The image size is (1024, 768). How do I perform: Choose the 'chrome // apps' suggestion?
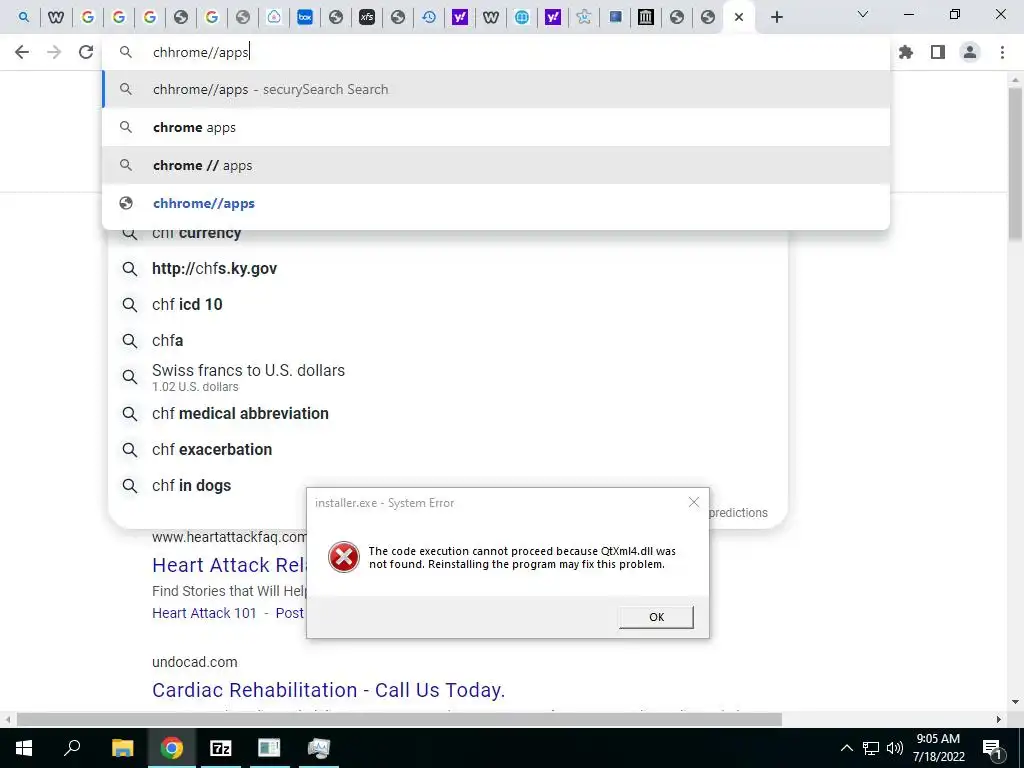click(x=496, y=165)
